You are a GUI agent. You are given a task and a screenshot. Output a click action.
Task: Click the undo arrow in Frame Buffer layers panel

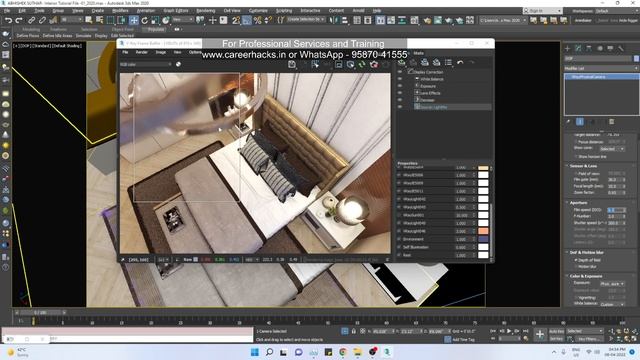point(460,62)
